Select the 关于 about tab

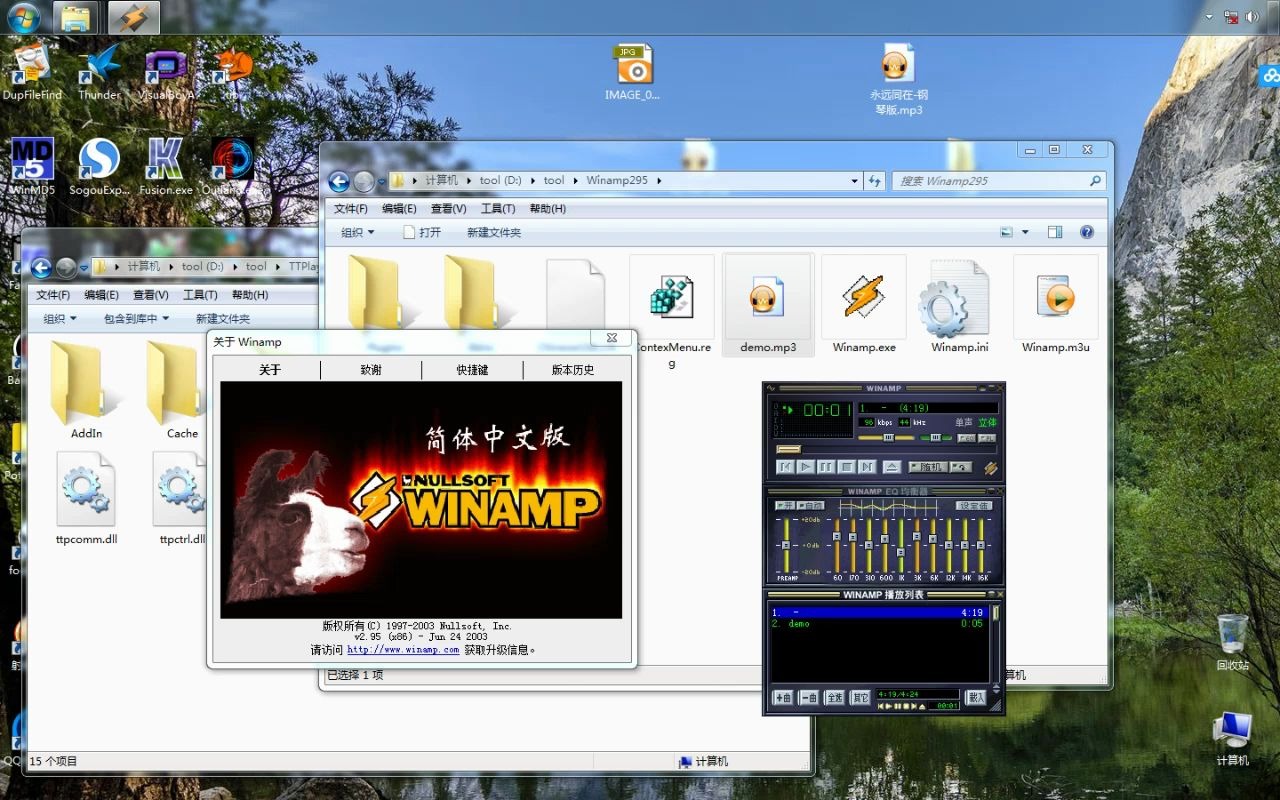270,370
